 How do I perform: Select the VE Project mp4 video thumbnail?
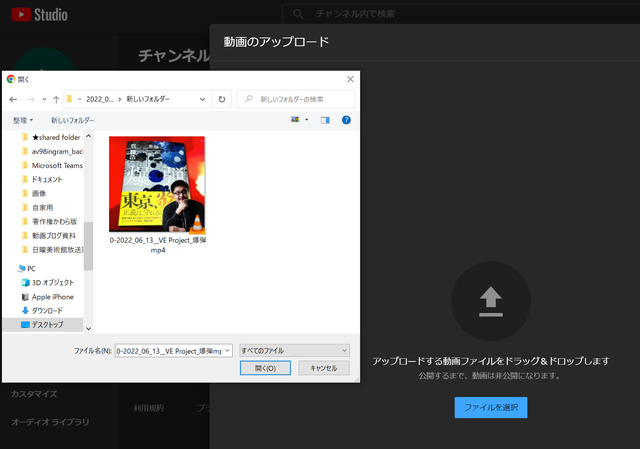pos(157,184)
